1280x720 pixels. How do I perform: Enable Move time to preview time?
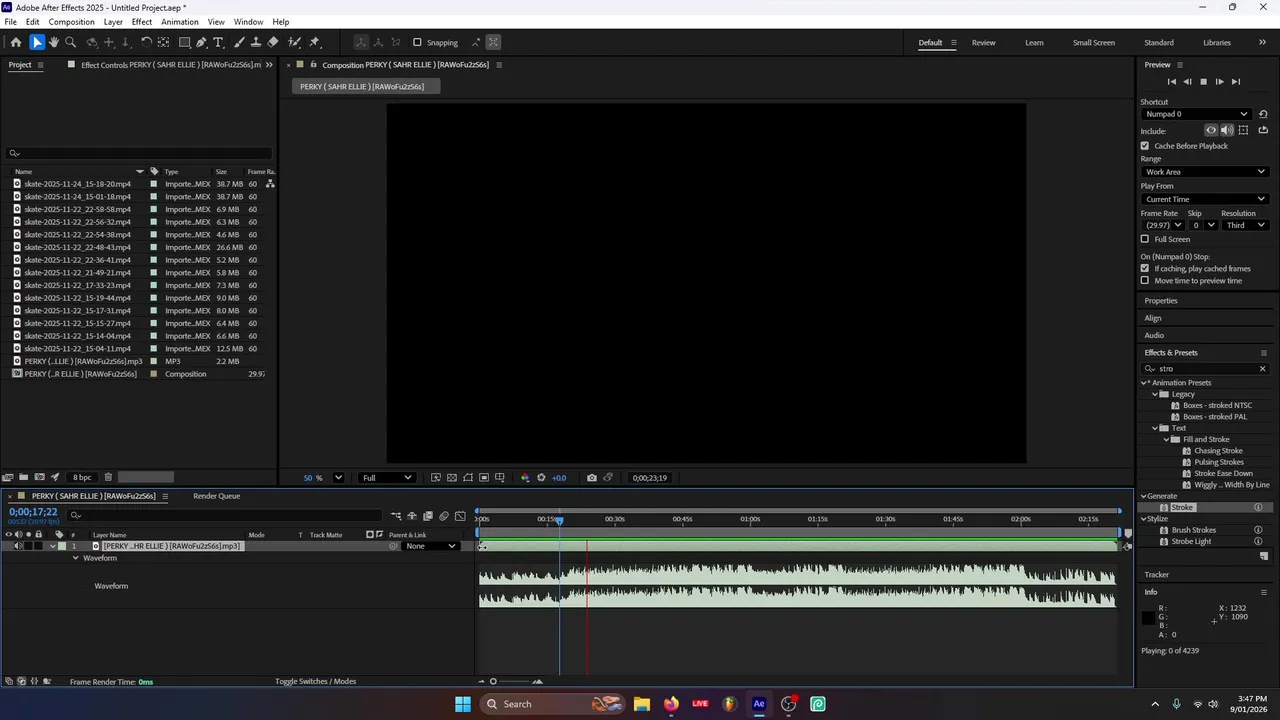tap(1145, 280)
